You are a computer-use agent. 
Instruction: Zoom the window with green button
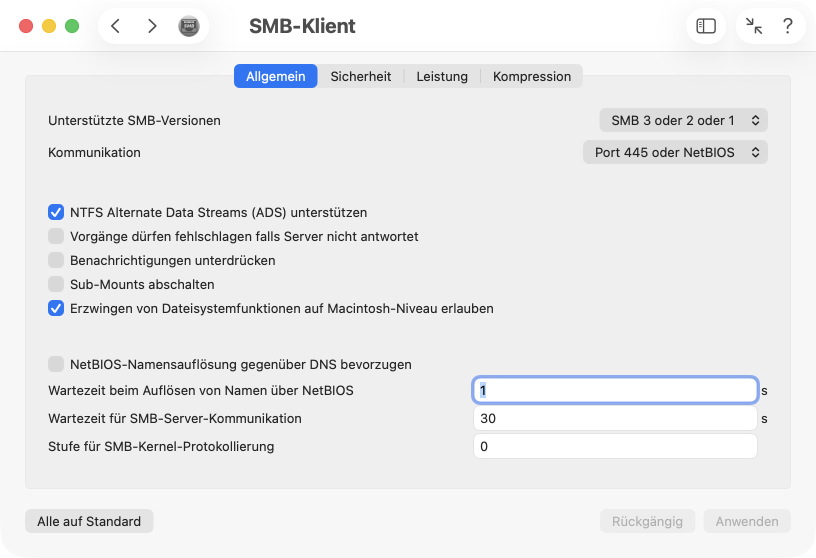(72, 26)
